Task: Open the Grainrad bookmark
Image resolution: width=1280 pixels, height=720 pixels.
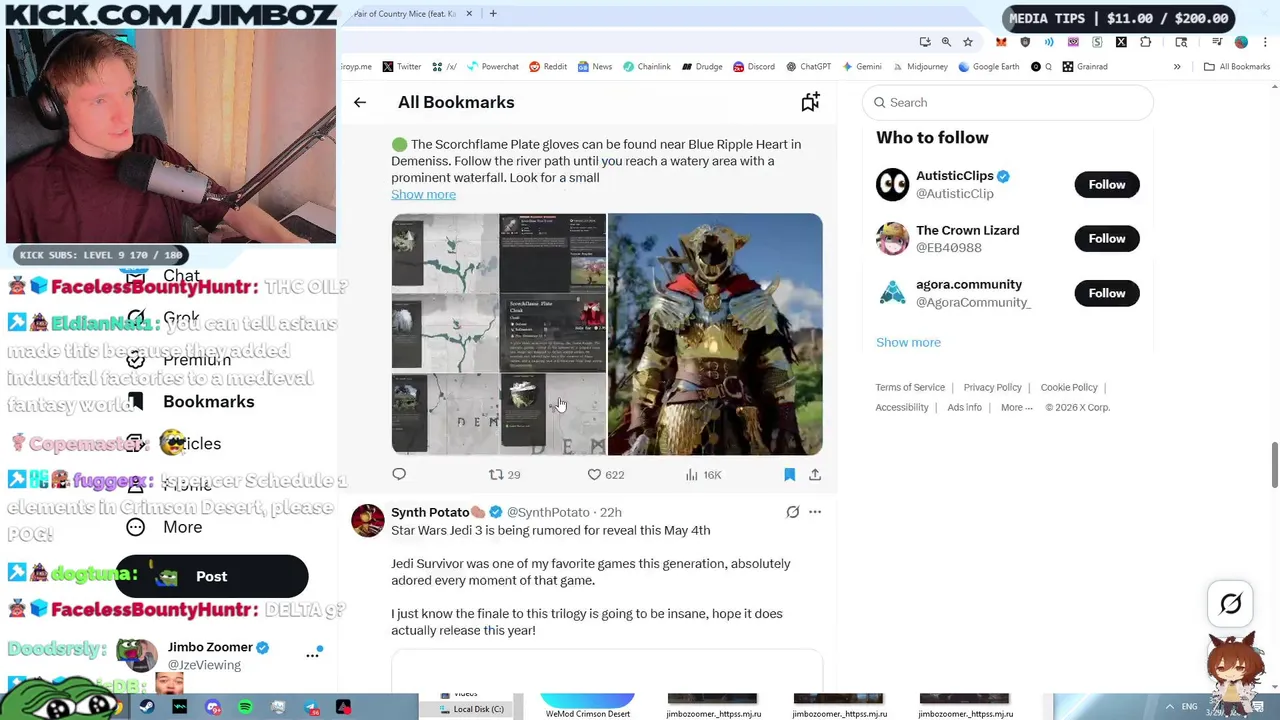Action: pyautogui.click(x=1085, y=67)
